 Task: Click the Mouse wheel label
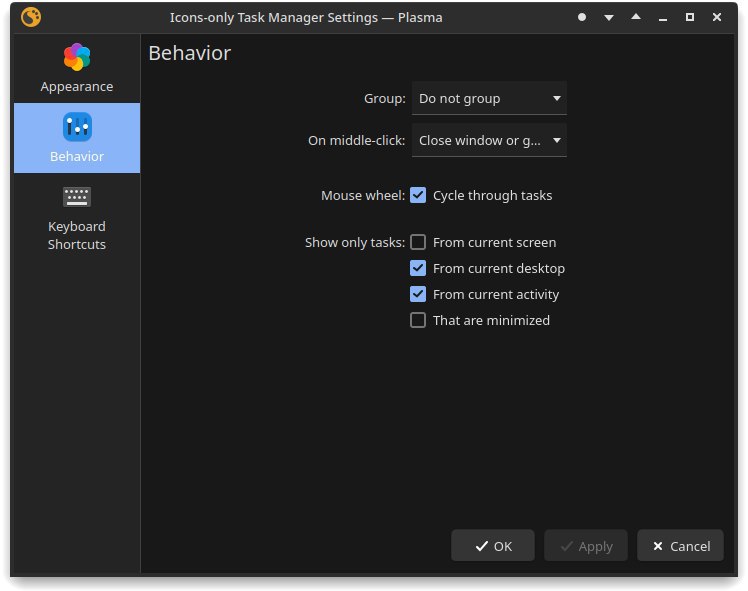tap(363, 196)
